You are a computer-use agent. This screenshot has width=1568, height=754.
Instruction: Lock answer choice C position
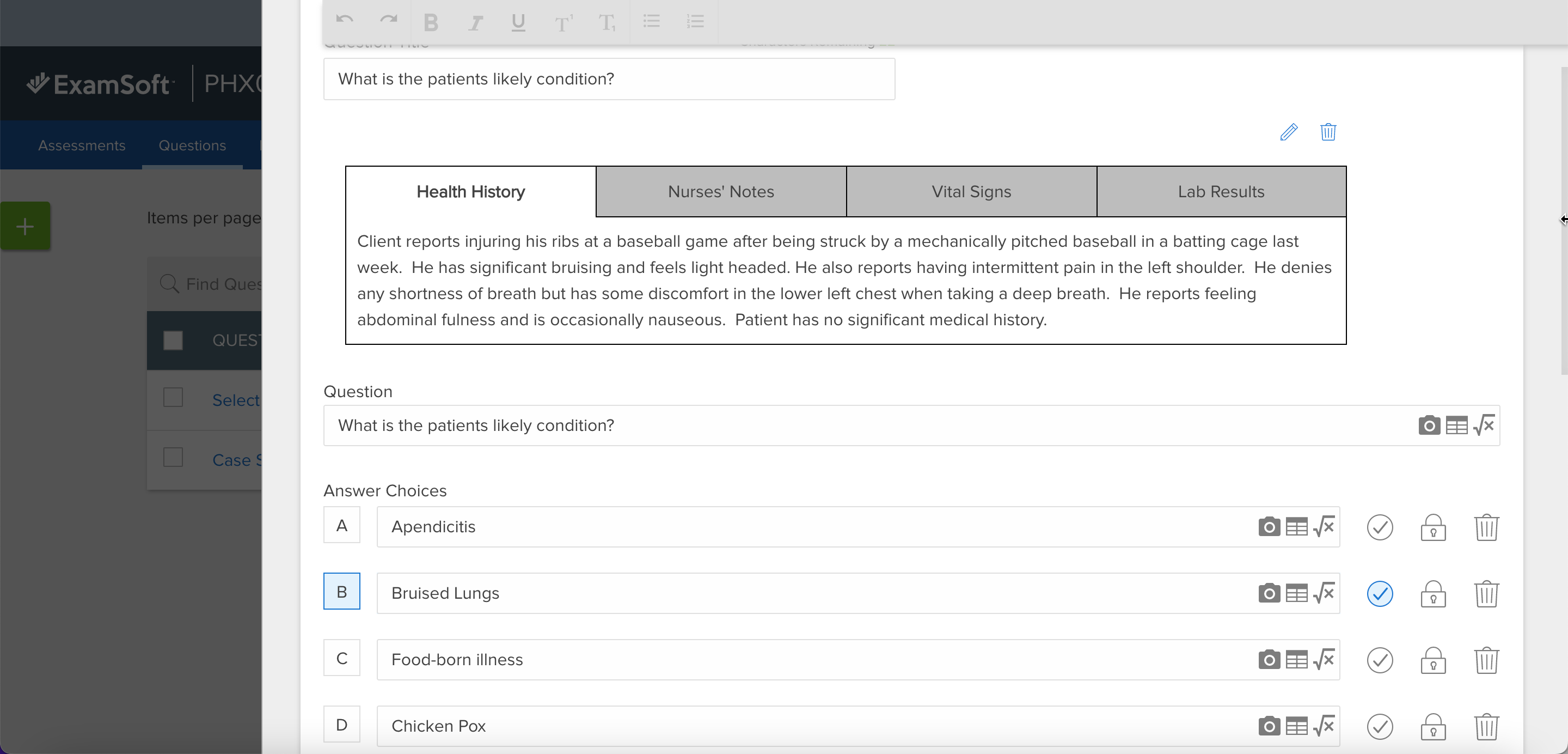[1433, 660]
